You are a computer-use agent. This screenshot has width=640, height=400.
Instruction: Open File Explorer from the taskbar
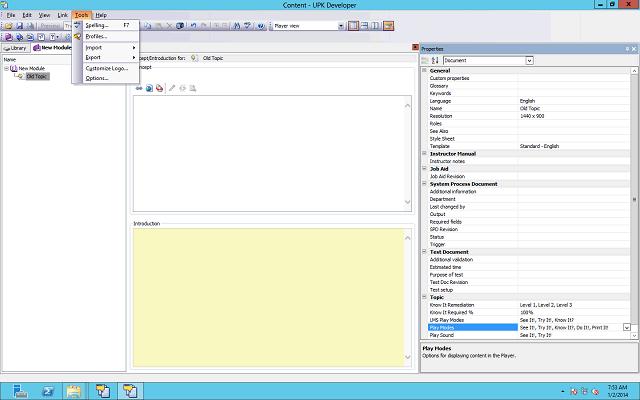coord(75,389)
